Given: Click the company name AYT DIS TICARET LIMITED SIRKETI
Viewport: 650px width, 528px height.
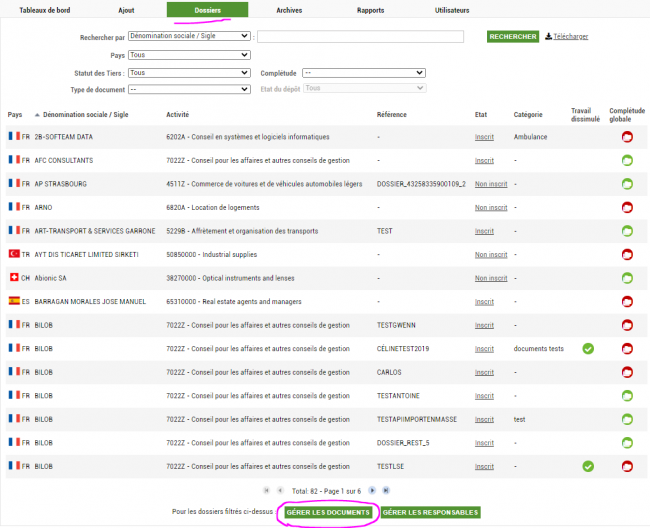Looking at the screenshot, I should (86, 254).
